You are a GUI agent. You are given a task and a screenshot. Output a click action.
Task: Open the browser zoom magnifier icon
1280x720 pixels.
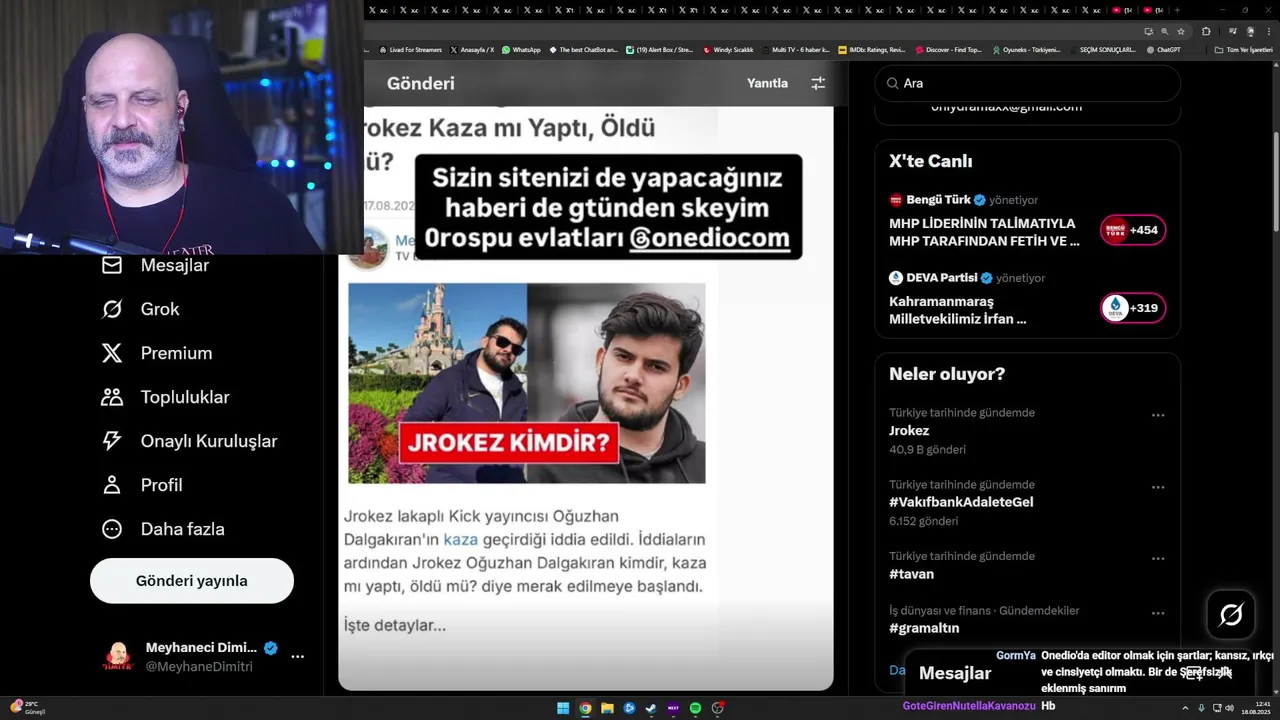click(x=1164, y=31)
